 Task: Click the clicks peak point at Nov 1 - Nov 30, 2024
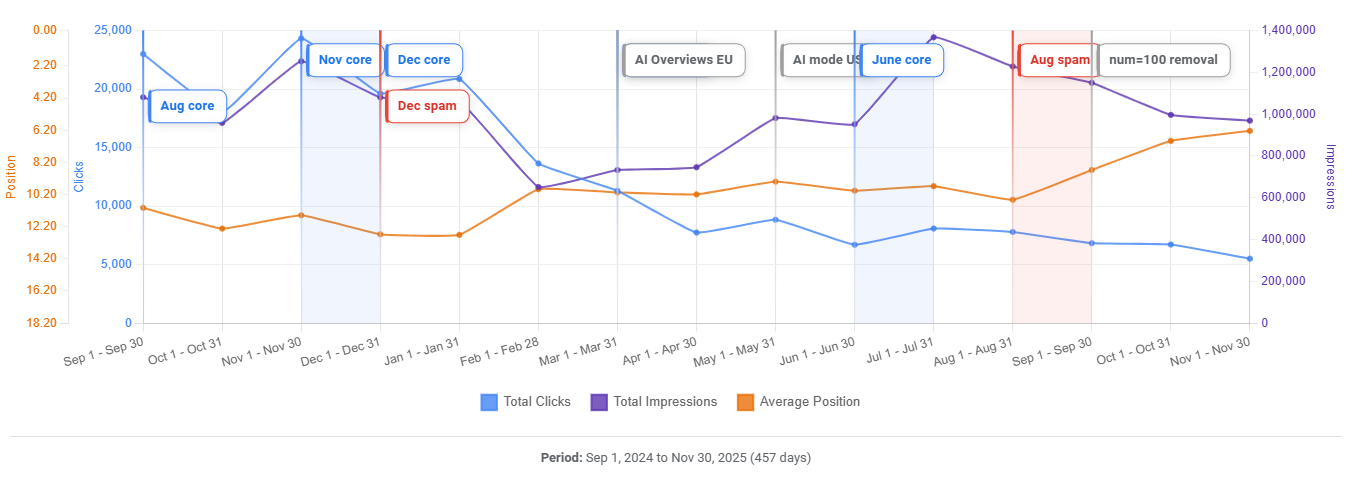pos(301,38)
